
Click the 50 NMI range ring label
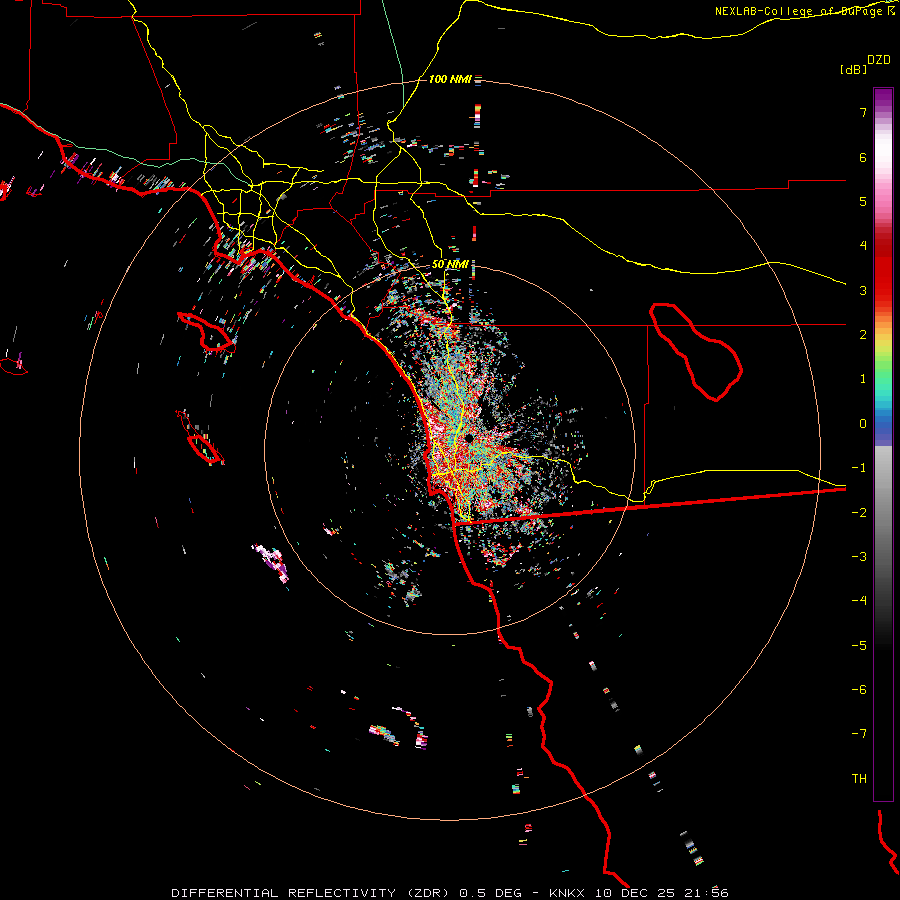click(450, 264)
